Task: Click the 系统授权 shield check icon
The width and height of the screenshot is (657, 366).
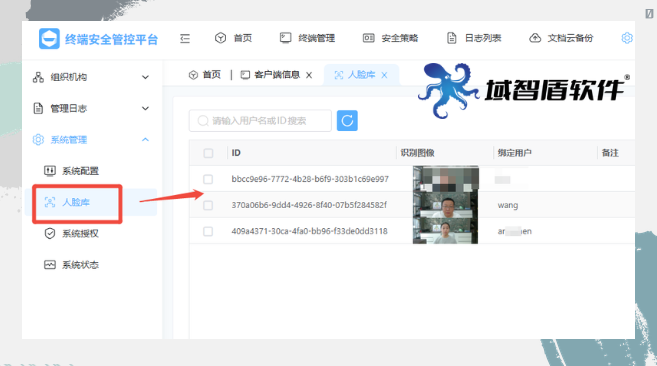Action: [50, 234]
